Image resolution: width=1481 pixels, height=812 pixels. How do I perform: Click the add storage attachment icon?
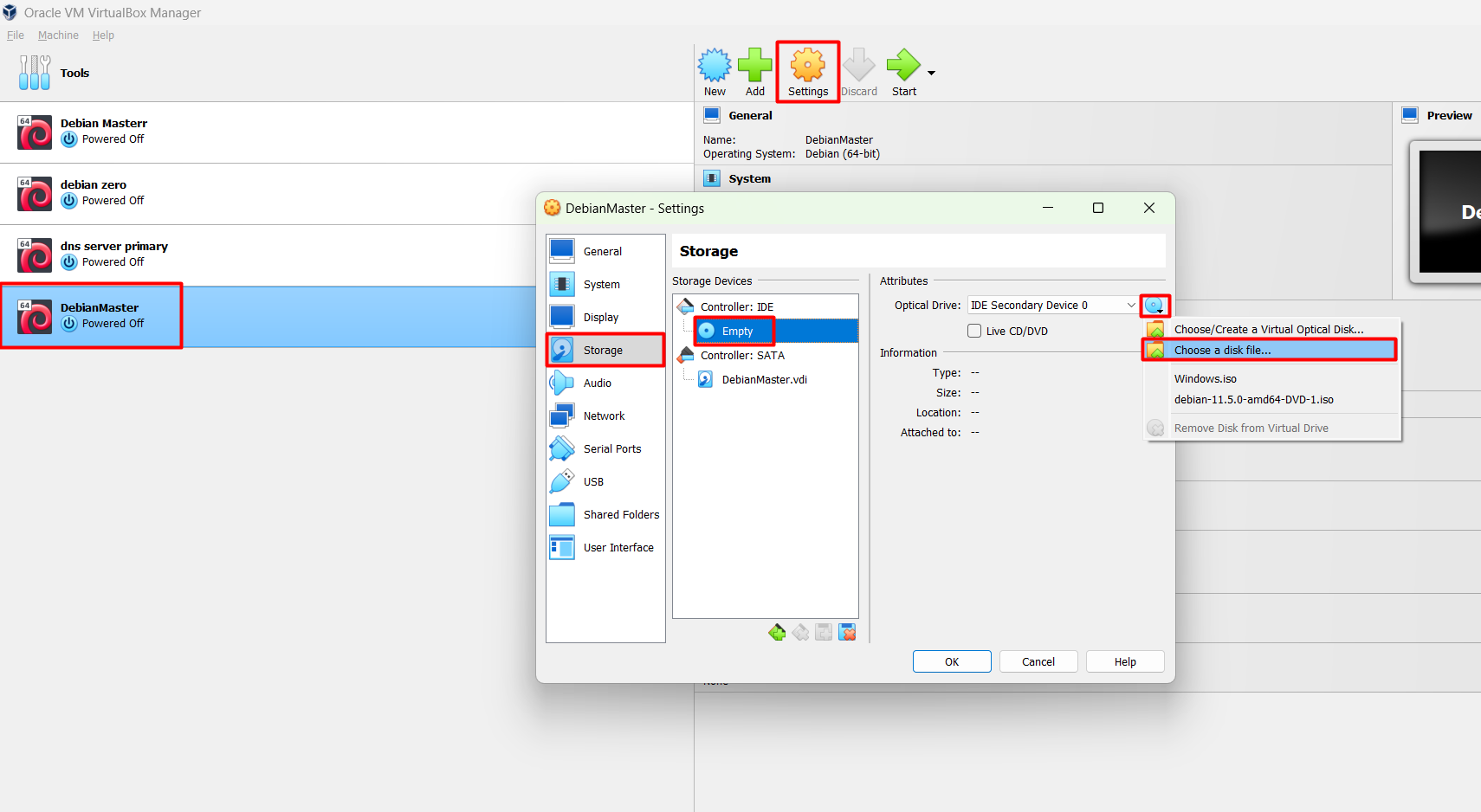[824, 633]
